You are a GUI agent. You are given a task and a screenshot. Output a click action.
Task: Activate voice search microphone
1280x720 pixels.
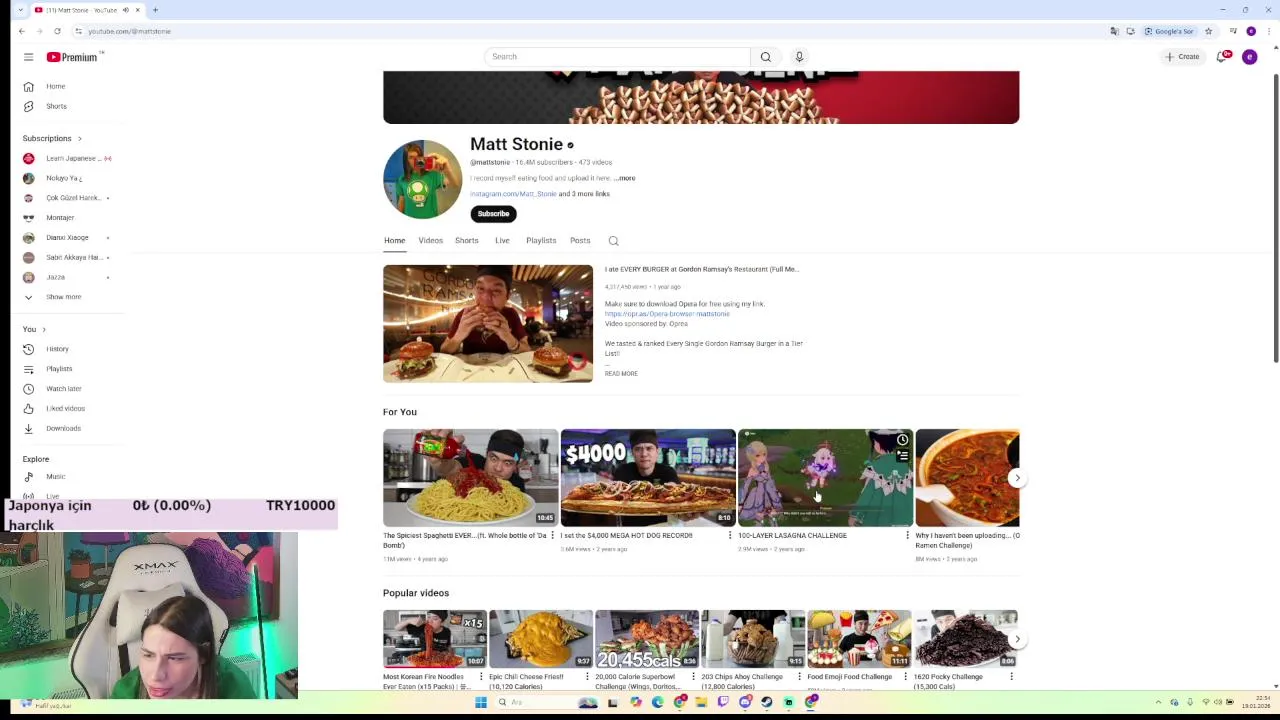coord(799,57)
